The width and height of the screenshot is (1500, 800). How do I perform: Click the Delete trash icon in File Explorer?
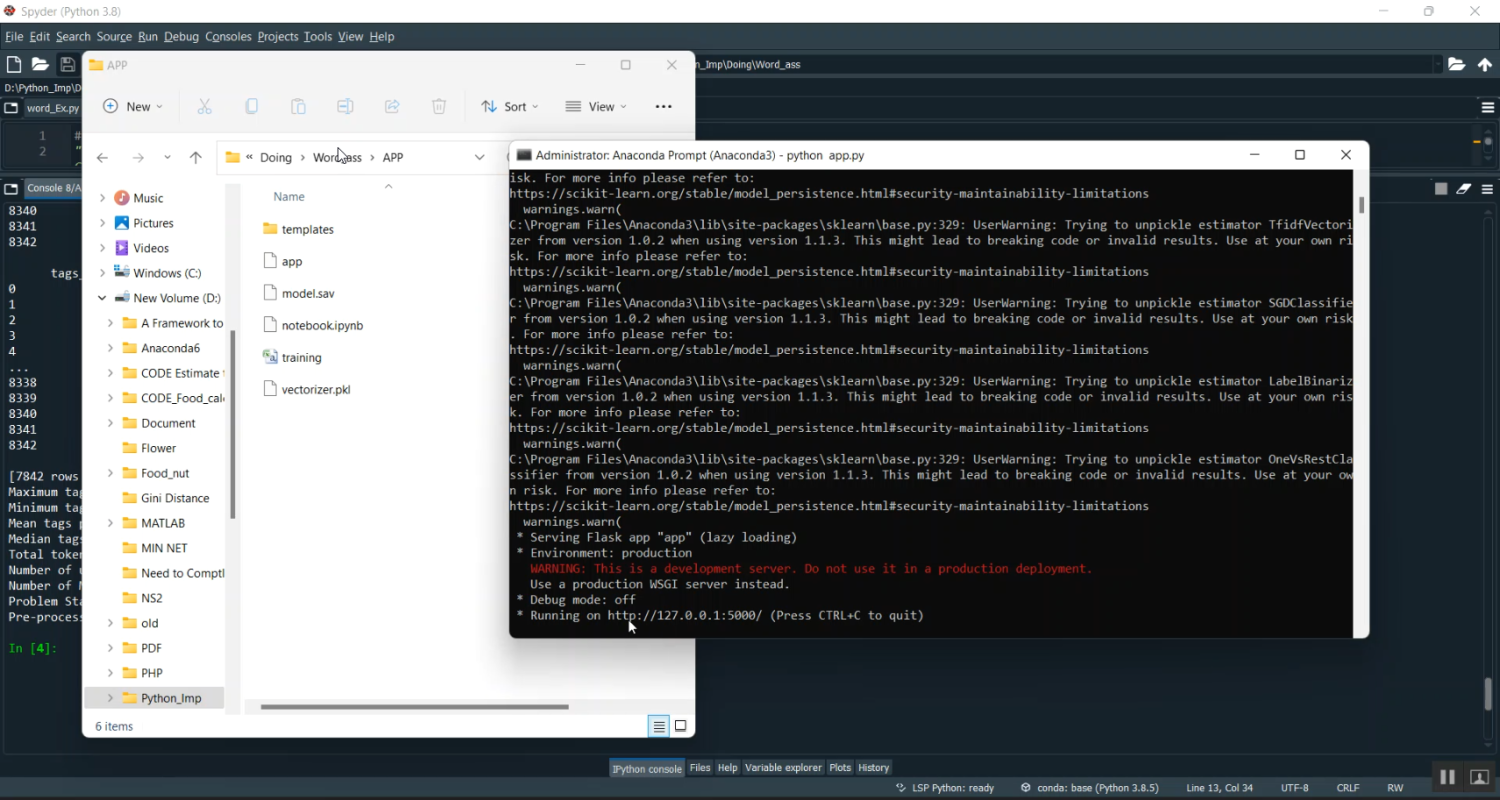click(x=439, y=107)
